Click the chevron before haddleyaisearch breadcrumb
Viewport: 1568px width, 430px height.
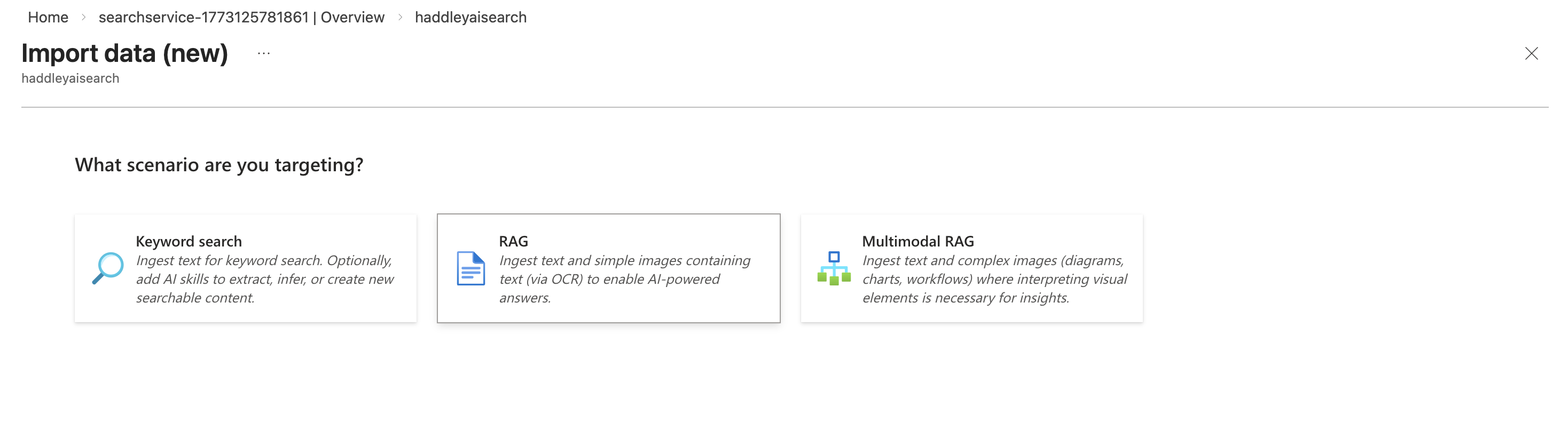click(x=401, y=18)
